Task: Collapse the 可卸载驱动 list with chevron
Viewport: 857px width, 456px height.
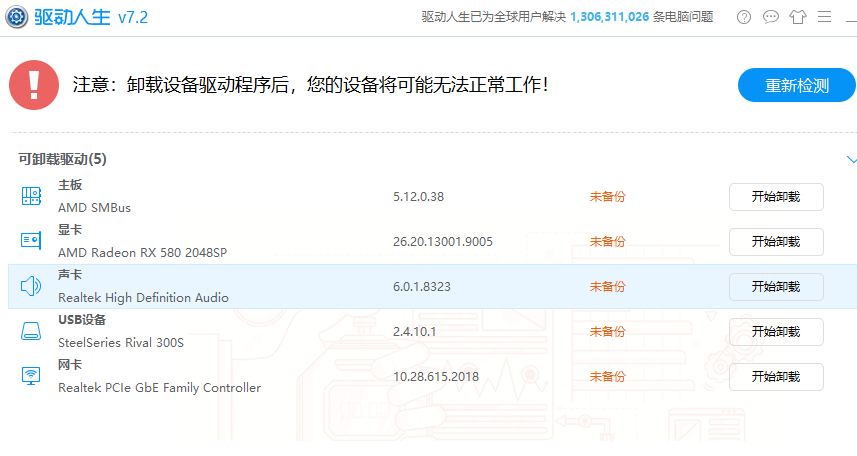Action: [x=851, y=160]
